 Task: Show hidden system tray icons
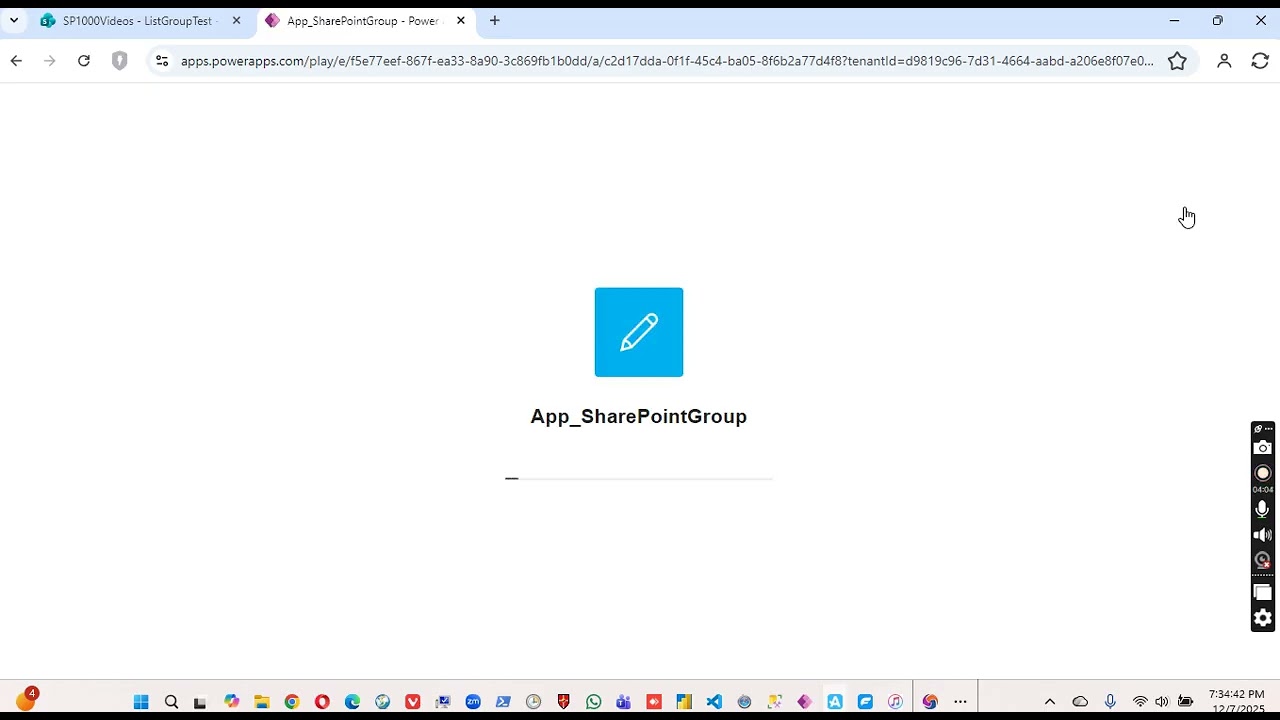(x=1050, y=702)
